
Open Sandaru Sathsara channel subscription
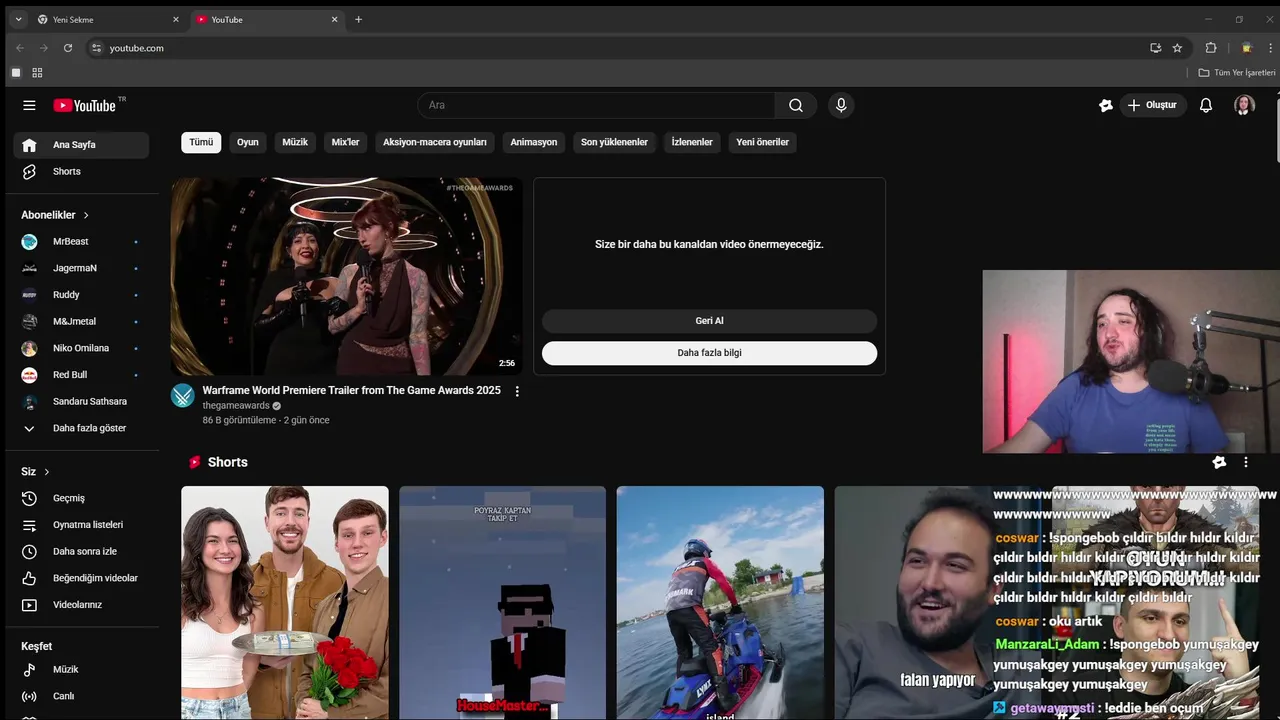click(81, 402)
